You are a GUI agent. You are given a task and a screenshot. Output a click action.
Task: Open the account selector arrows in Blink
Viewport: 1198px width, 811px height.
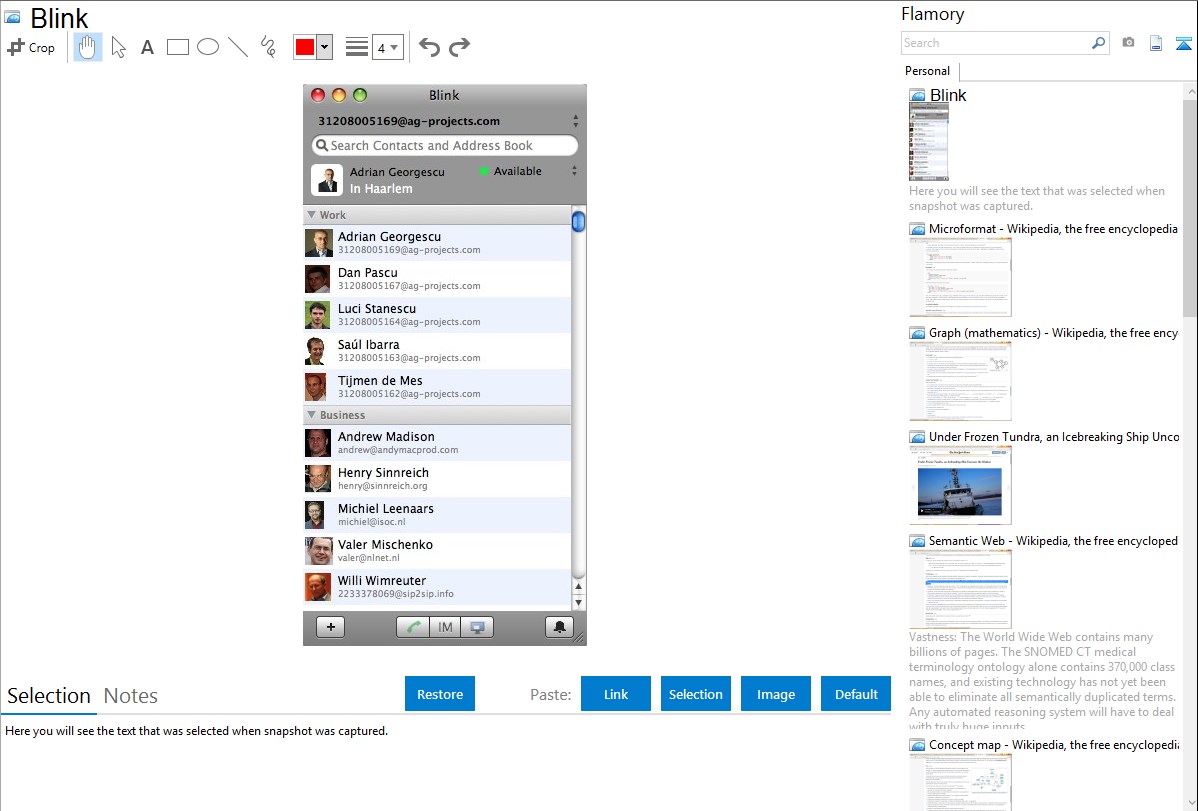pyautogui.click(x=575, y=121)
